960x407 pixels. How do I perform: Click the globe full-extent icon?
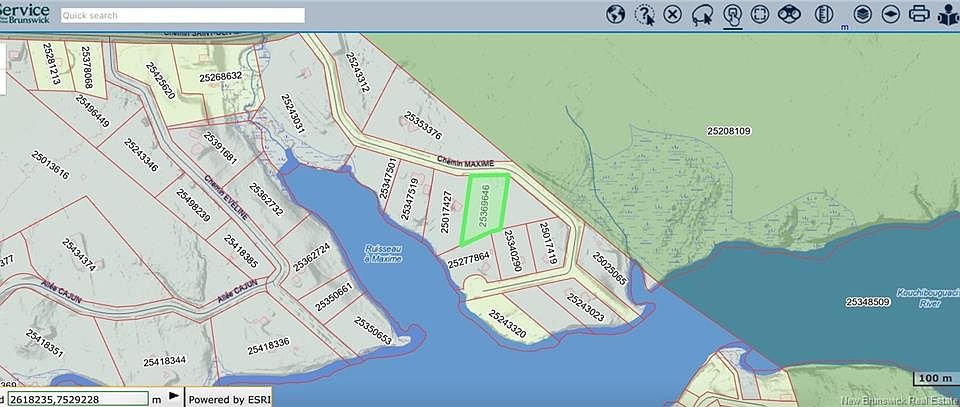(616, 14)
